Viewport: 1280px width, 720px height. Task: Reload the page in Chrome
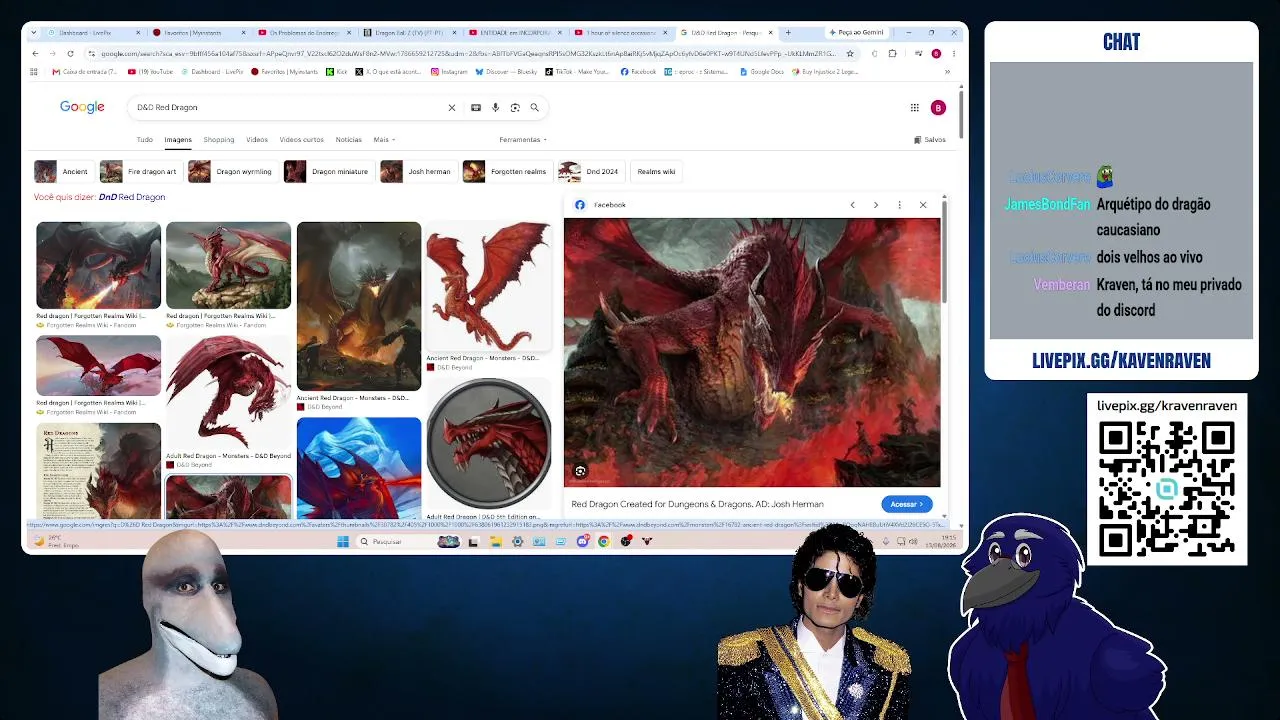pyautogui.click(x=70, y=53)
